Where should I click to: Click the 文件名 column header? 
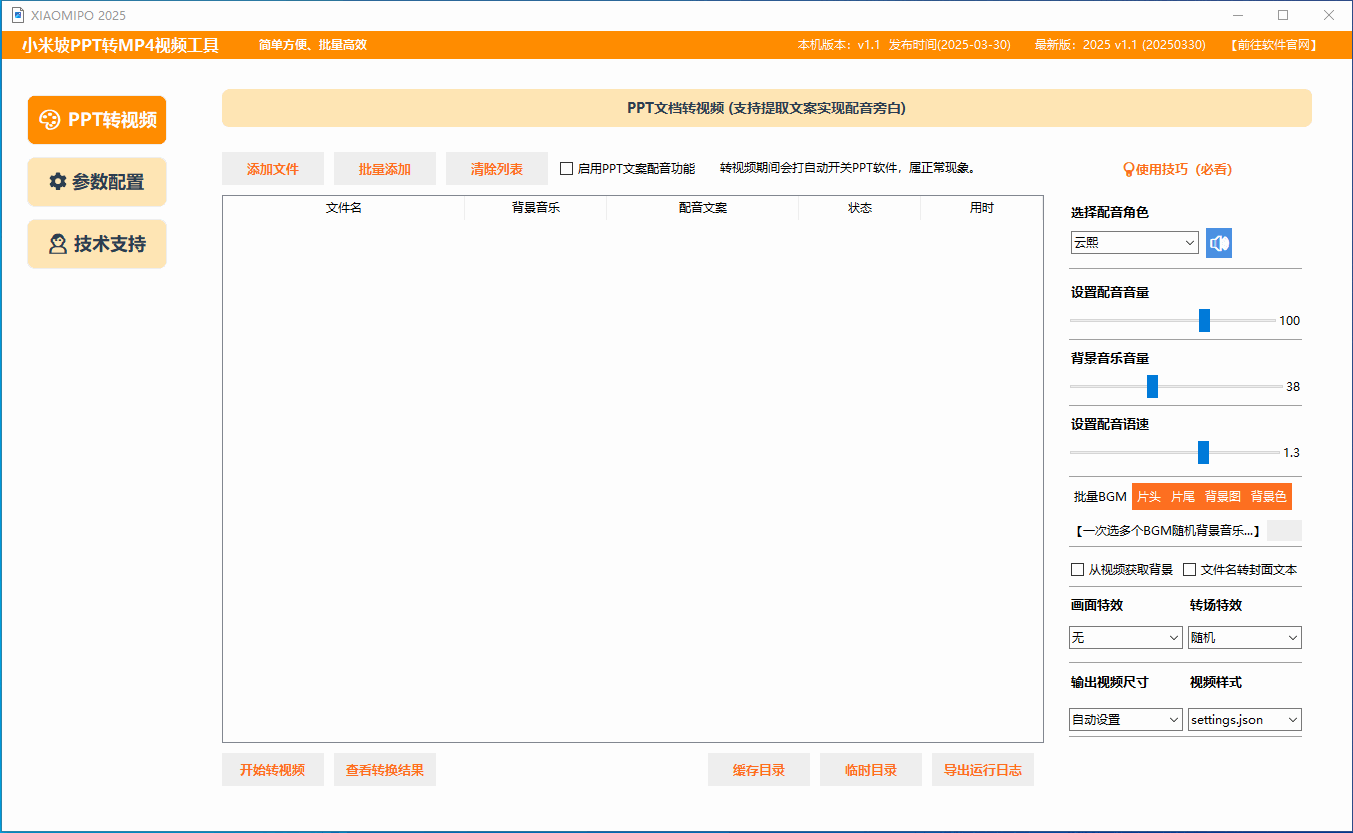click(x=344, y=208)
